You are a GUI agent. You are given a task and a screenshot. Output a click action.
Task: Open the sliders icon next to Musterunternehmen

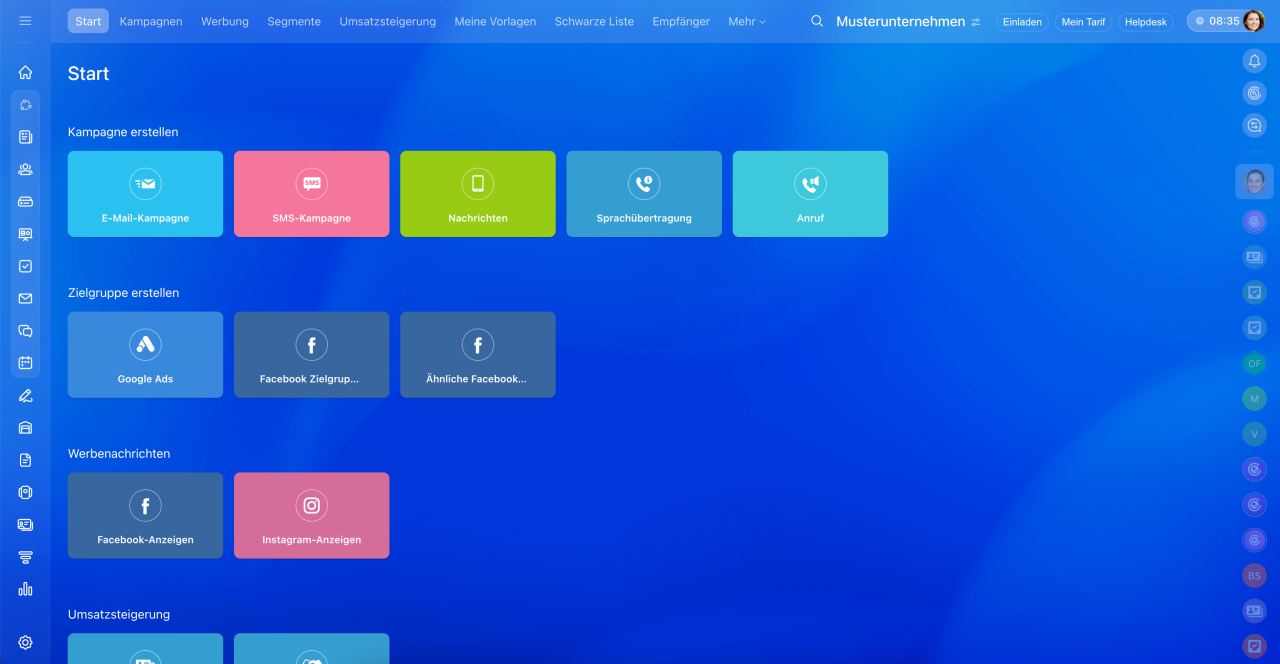pos(976,22)
